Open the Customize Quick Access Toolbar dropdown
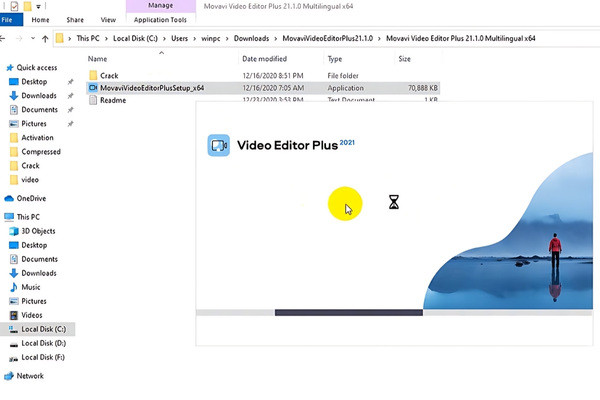Viewport: 600px width, 400px height. (x=38, y=7)
